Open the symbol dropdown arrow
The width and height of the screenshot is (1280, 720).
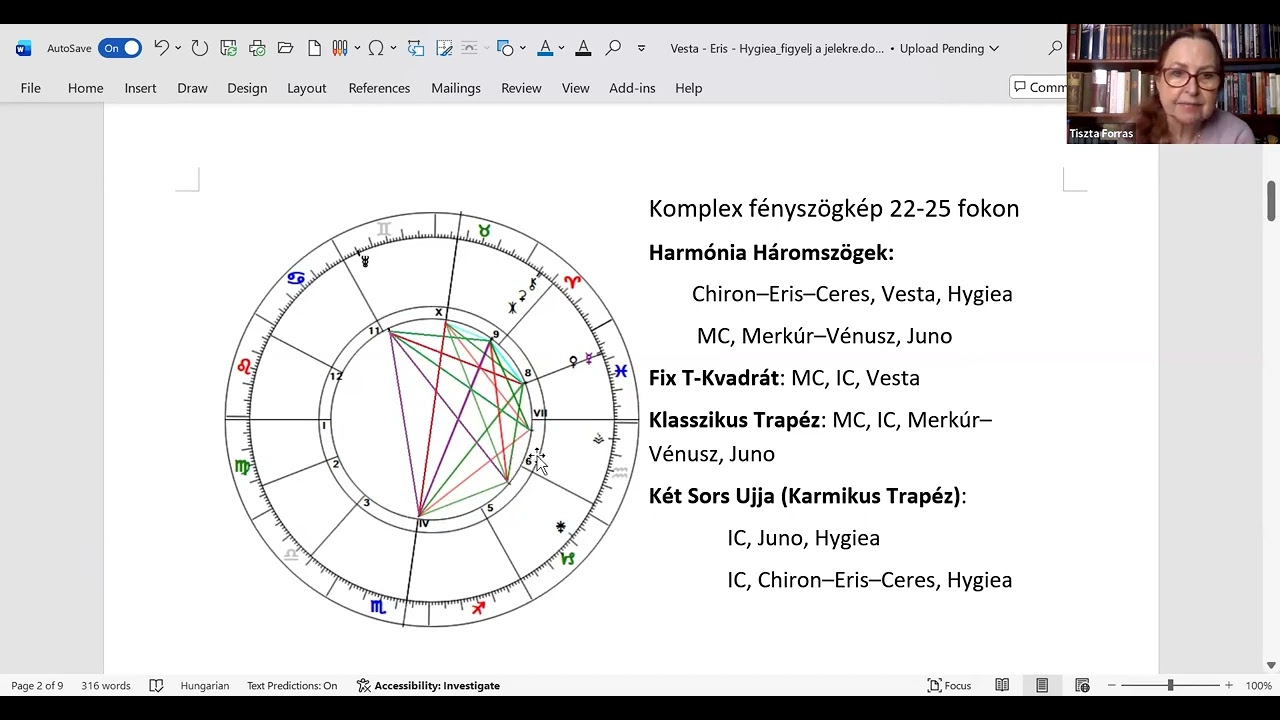(x=393, y=48)
